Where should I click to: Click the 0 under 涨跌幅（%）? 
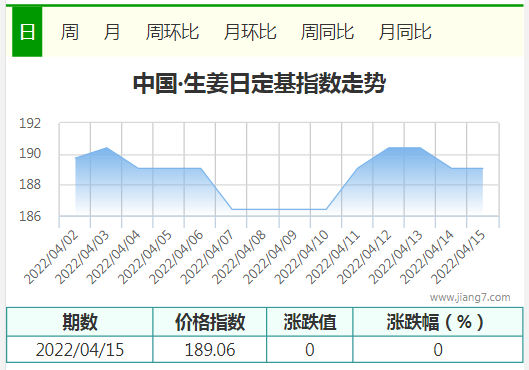(x=438, y=350)
